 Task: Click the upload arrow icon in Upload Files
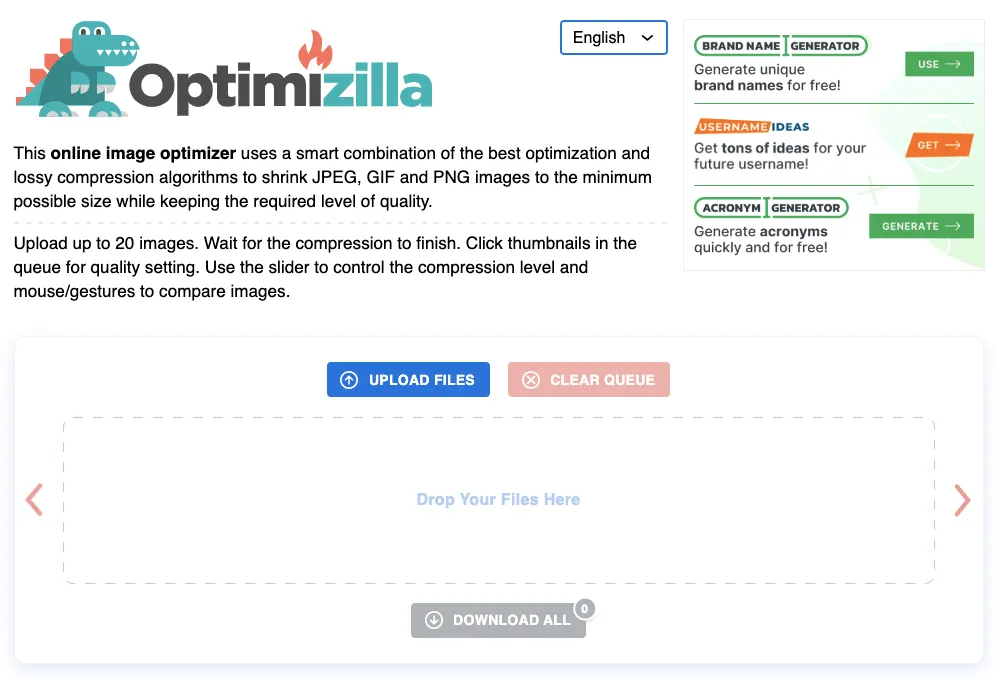349,380
